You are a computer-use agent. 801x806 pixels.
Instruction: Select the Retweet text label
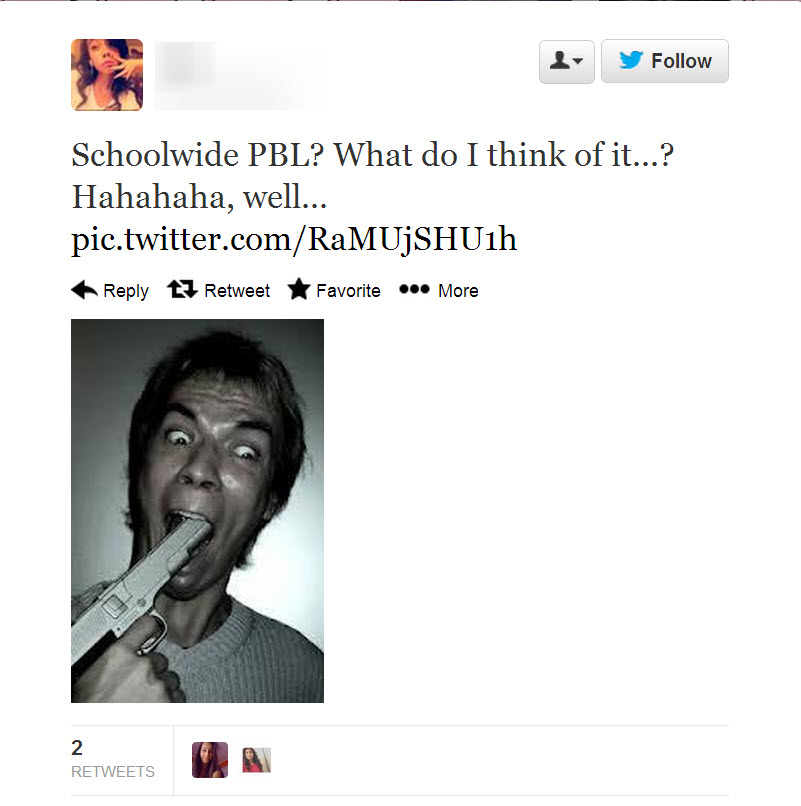[x=237, y=291]
